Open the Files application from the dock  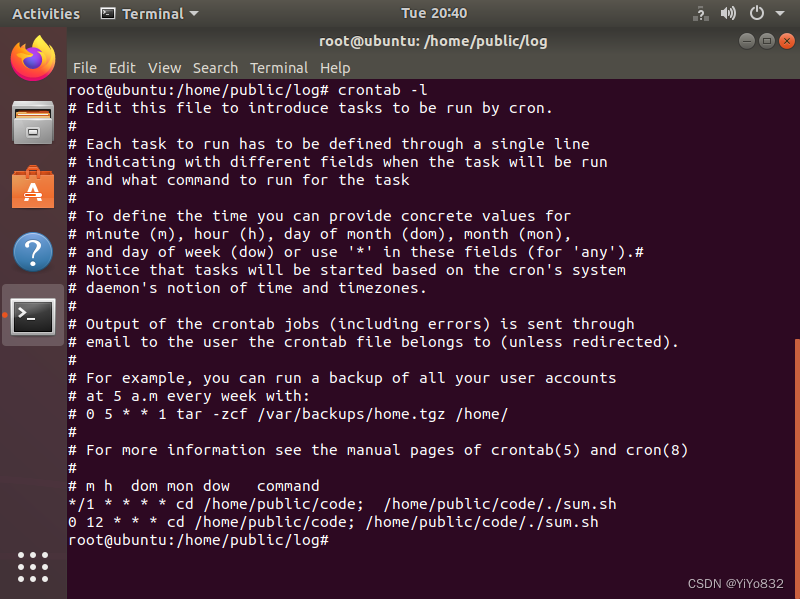pos(32,120)
